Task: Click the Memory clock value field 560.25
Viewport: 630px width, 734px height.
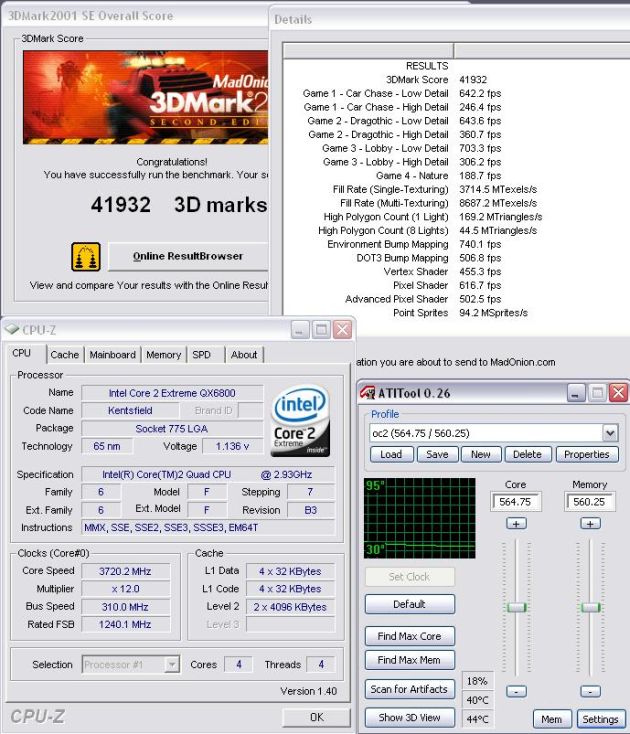Action: pos(590,502)
